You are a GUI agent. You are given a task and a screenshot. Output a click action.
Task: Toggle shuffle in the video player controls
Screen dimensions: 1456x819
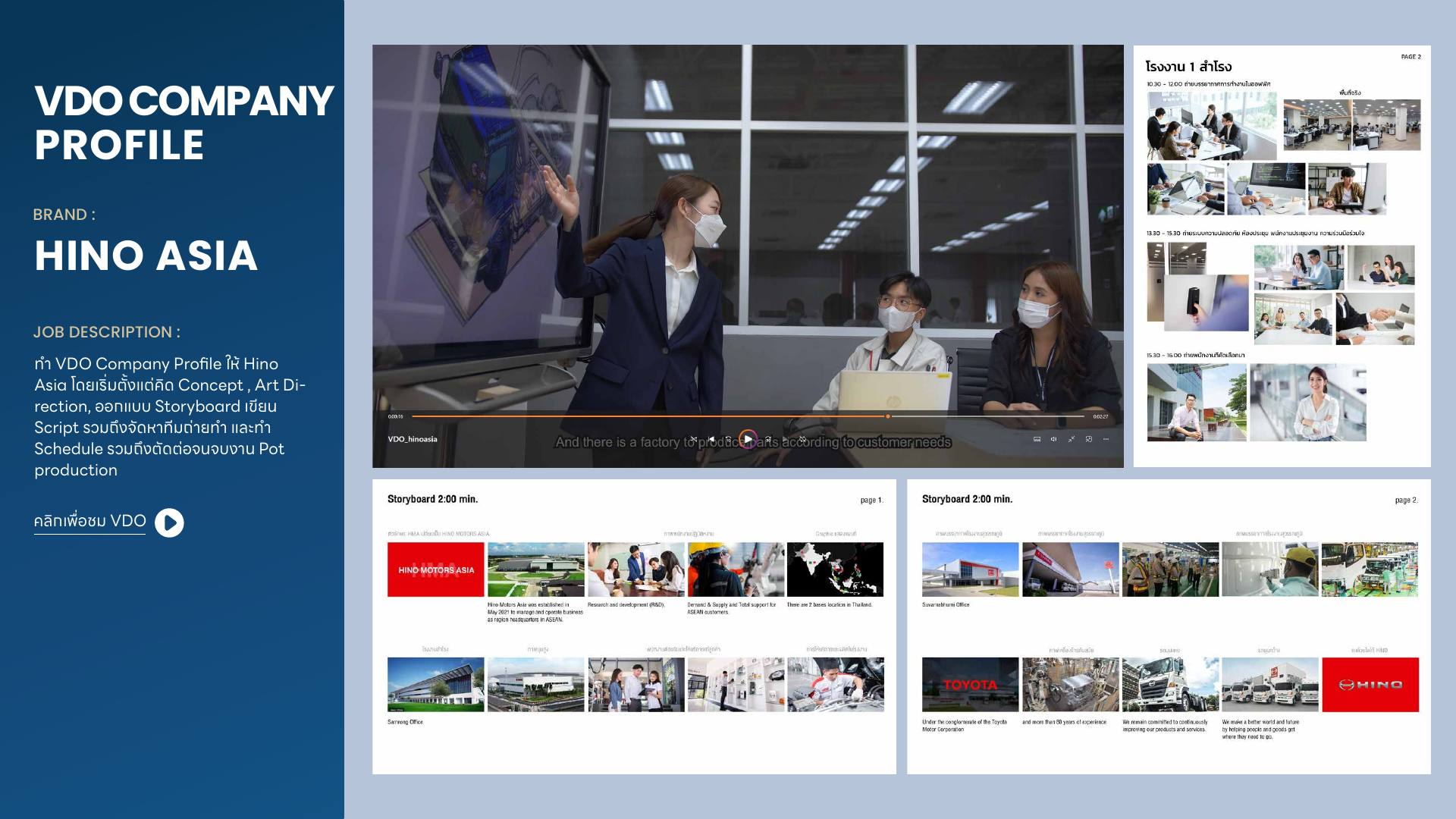point(693,439)
